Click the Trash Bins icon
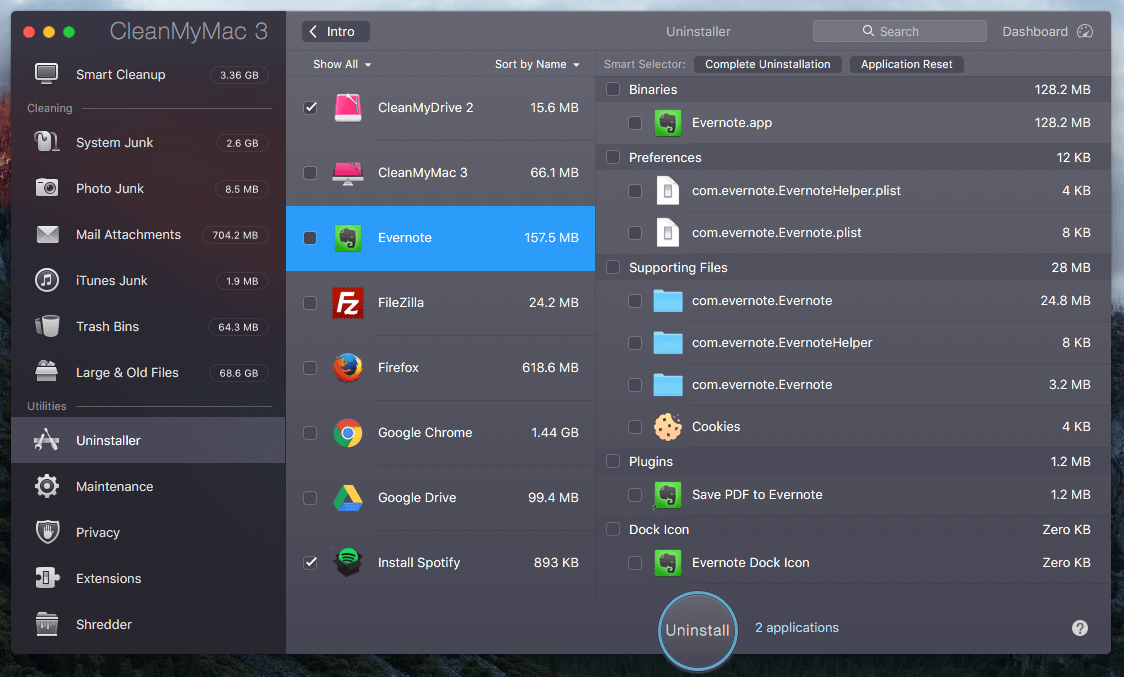 coord(47,327)
